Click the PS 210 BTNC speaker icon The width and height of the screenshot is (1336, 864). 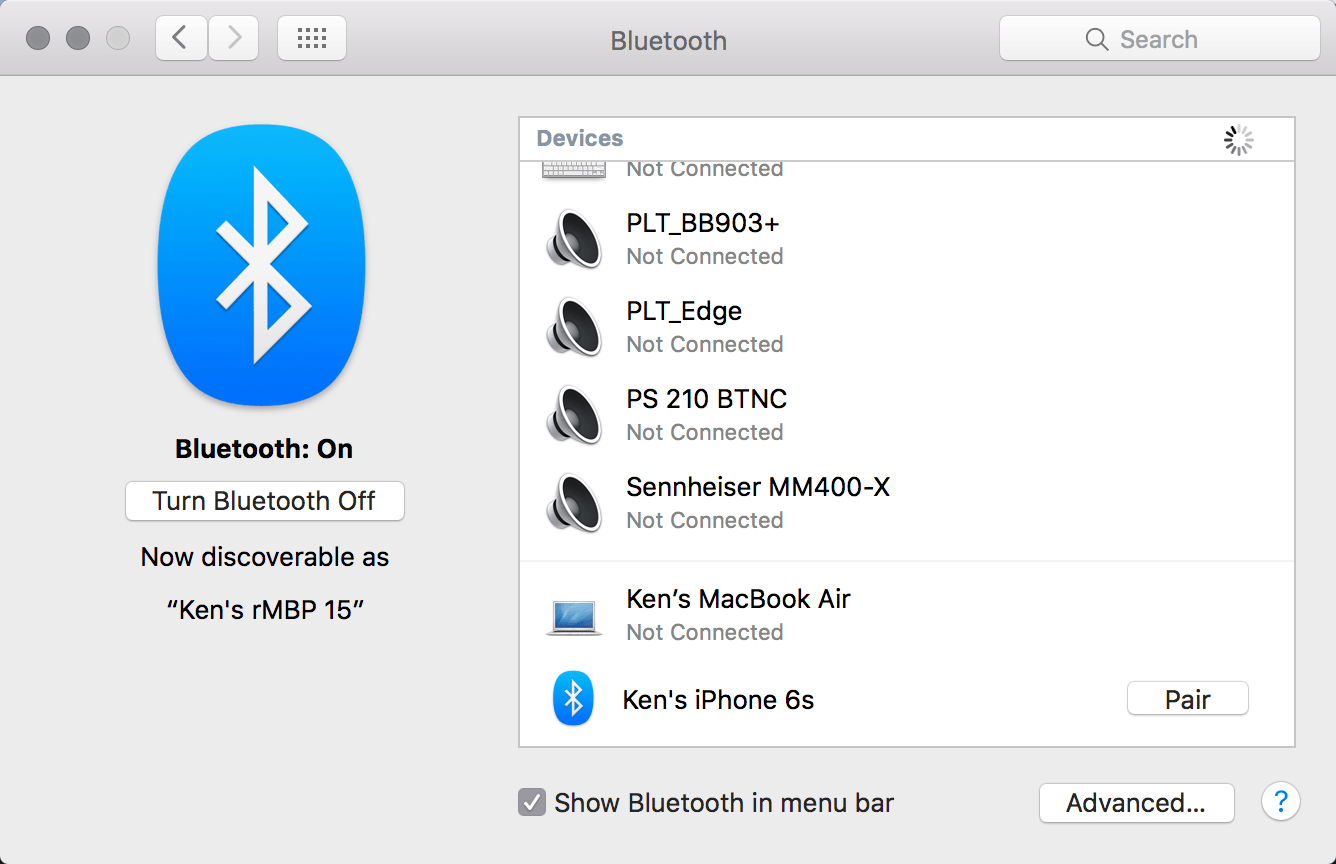tap(574, 415)
